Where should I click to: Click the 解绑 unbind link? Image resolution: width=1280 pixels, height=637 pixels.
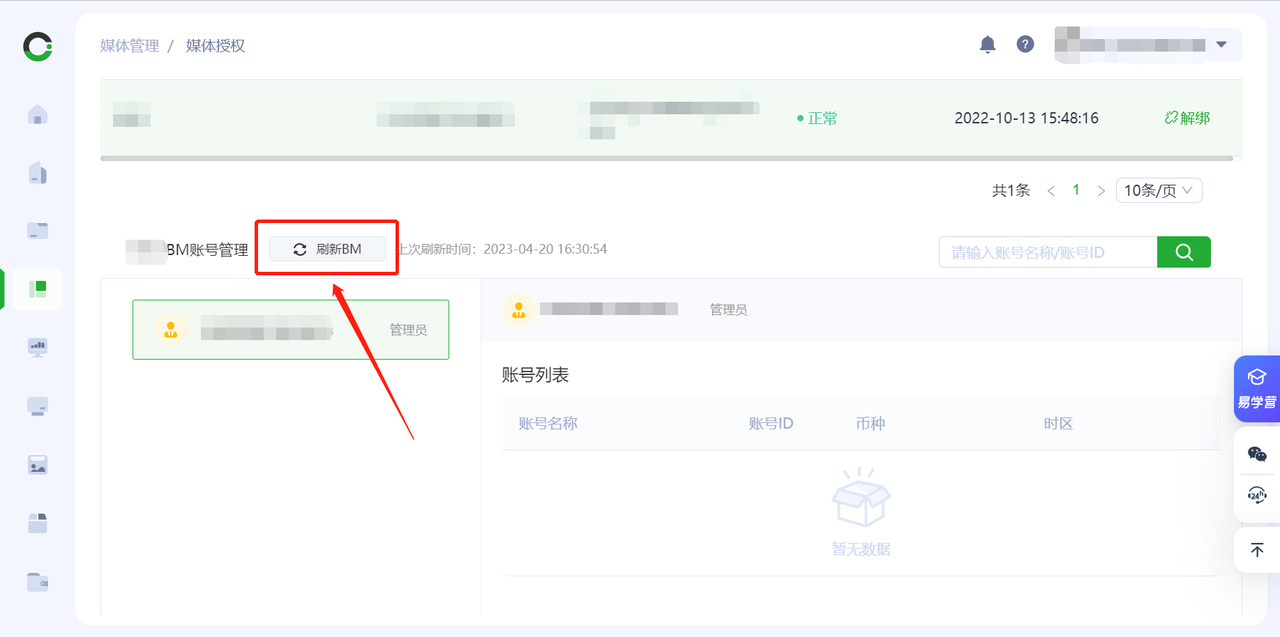pos(1187,118)
